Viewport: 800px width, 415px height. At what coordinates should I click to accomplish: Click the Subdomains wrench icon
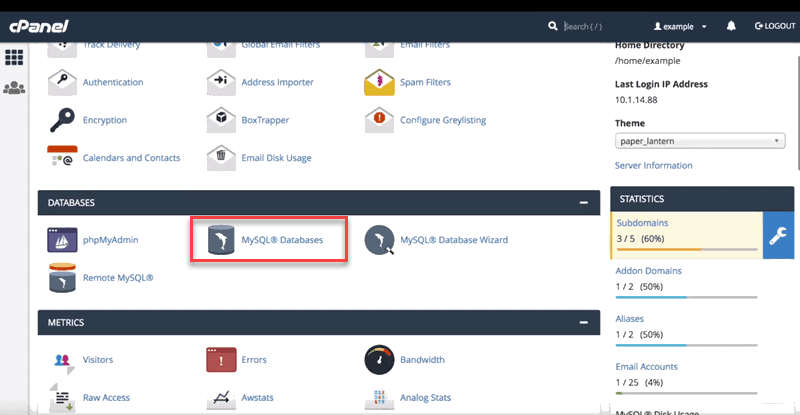coord(780,235)
